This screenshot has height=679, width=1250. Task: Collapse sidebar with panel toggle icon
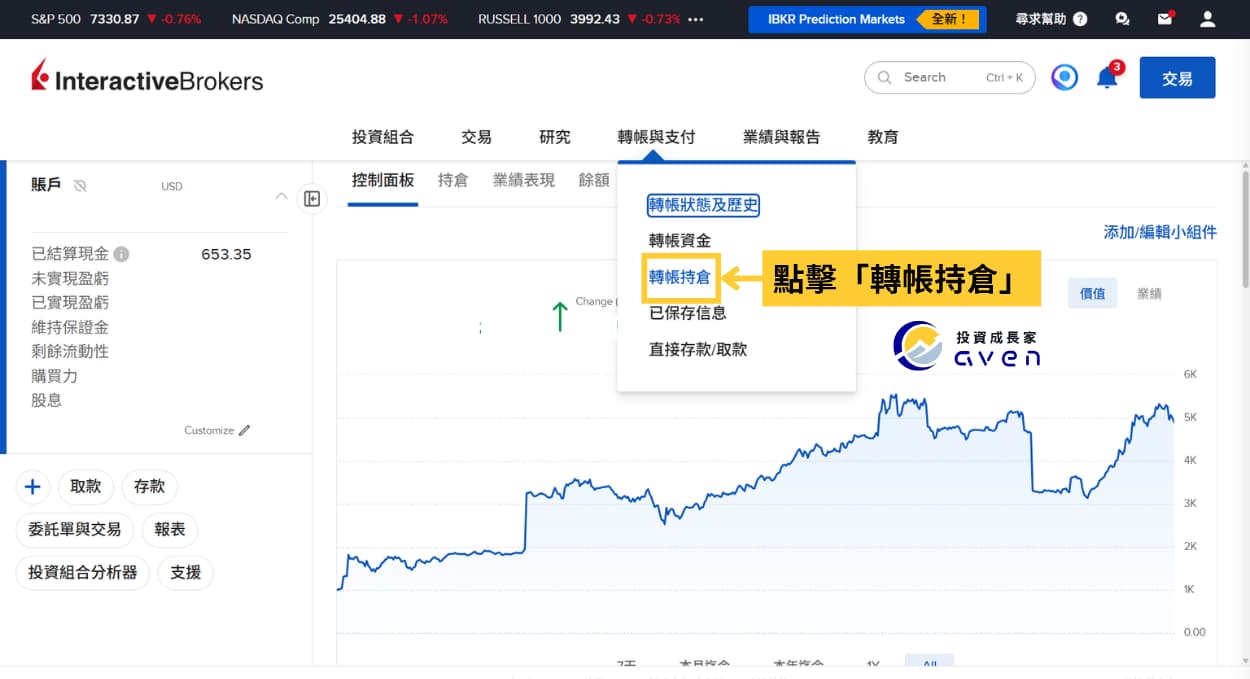click(x=312, y=199)
